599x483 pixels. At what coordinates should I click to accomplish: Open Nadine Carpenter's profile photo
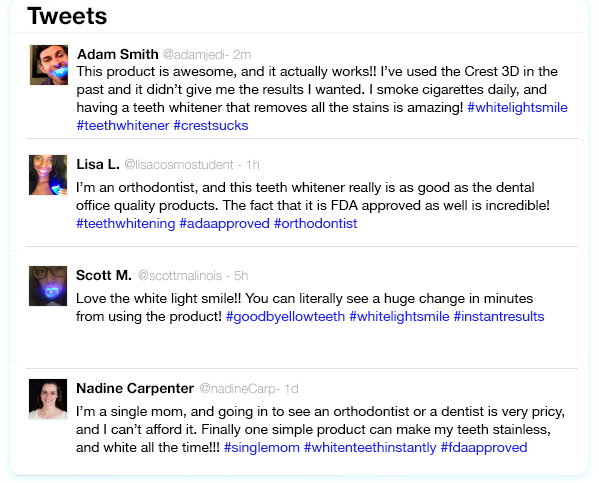[48, 399]
